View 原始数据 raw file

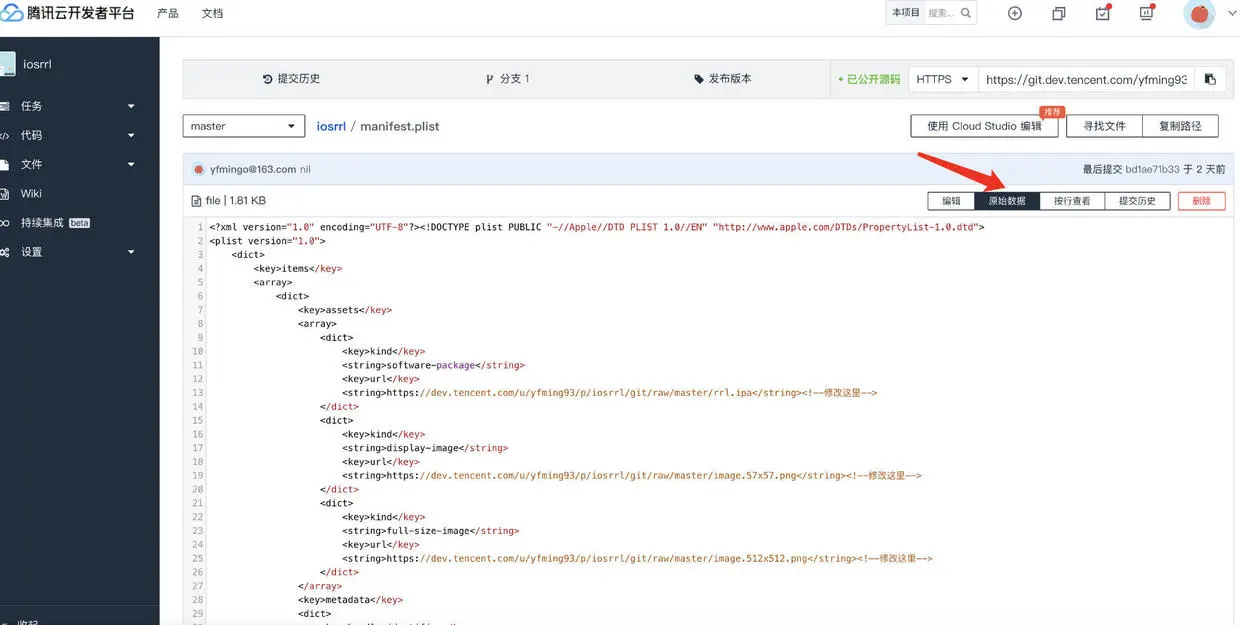[x=1007, y=201]
